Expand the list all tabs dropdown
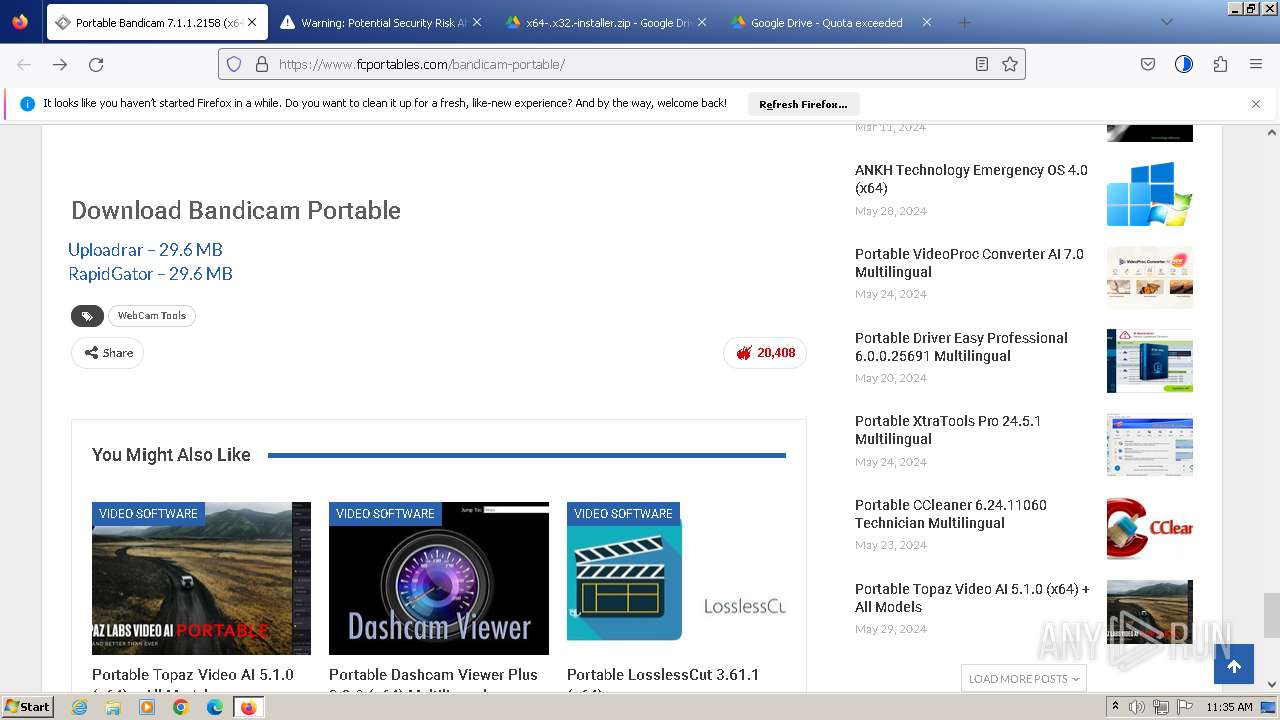The image size is (1280, 720). pyautogui.click(x=1166, y=22)
